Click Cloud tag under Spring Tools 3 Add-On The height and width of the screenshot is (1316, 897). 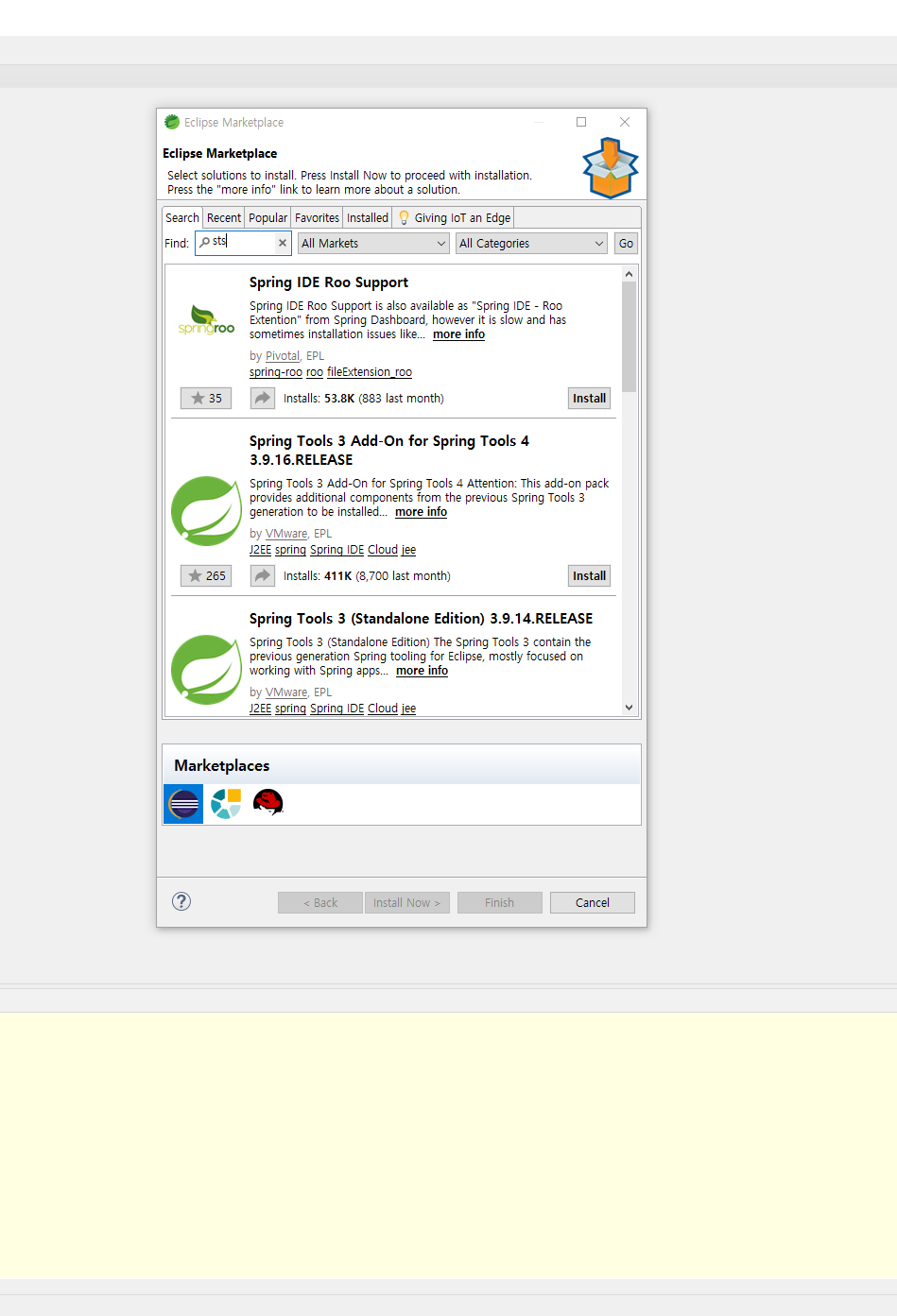coord(383,550)
